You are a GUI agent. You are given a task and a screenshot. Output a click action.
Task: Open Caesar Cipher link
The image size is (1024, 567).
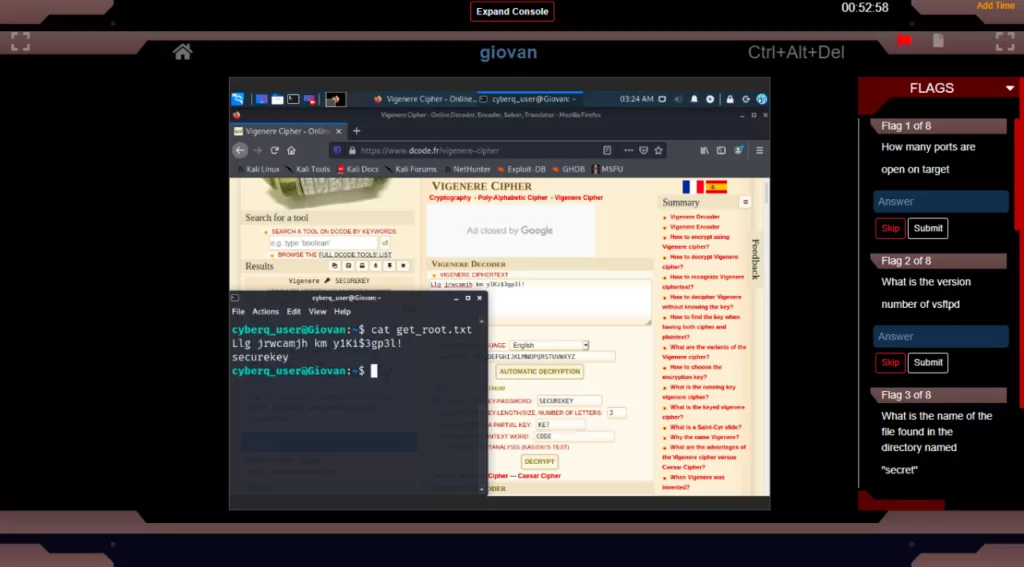point(539,476)
